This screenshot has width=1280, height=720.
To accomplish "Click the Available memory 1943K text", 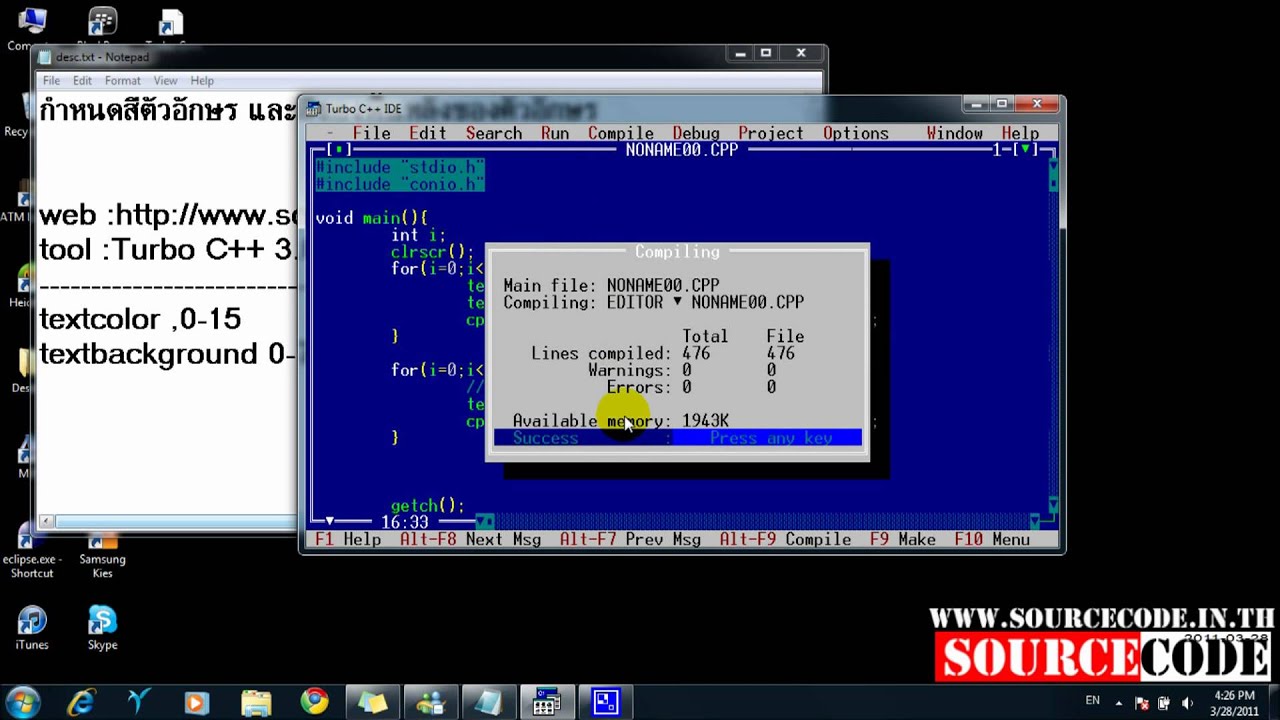I will point(620,421).
